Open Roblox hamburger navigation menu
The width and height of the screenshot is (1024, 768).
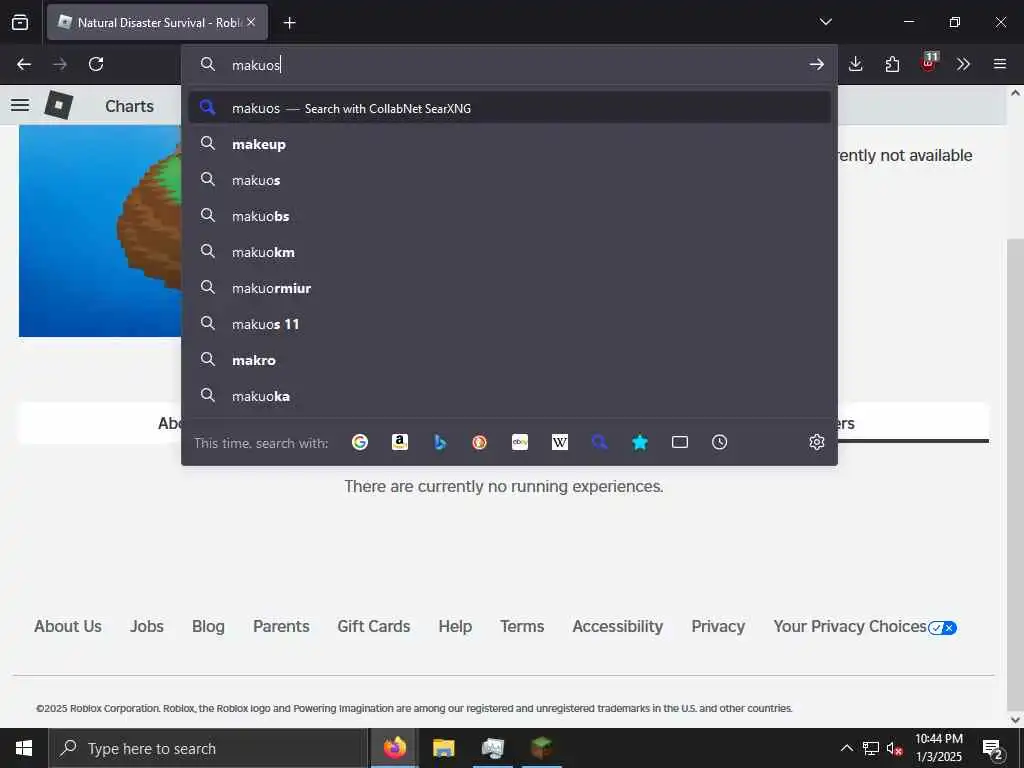click(x=20, y=105)
